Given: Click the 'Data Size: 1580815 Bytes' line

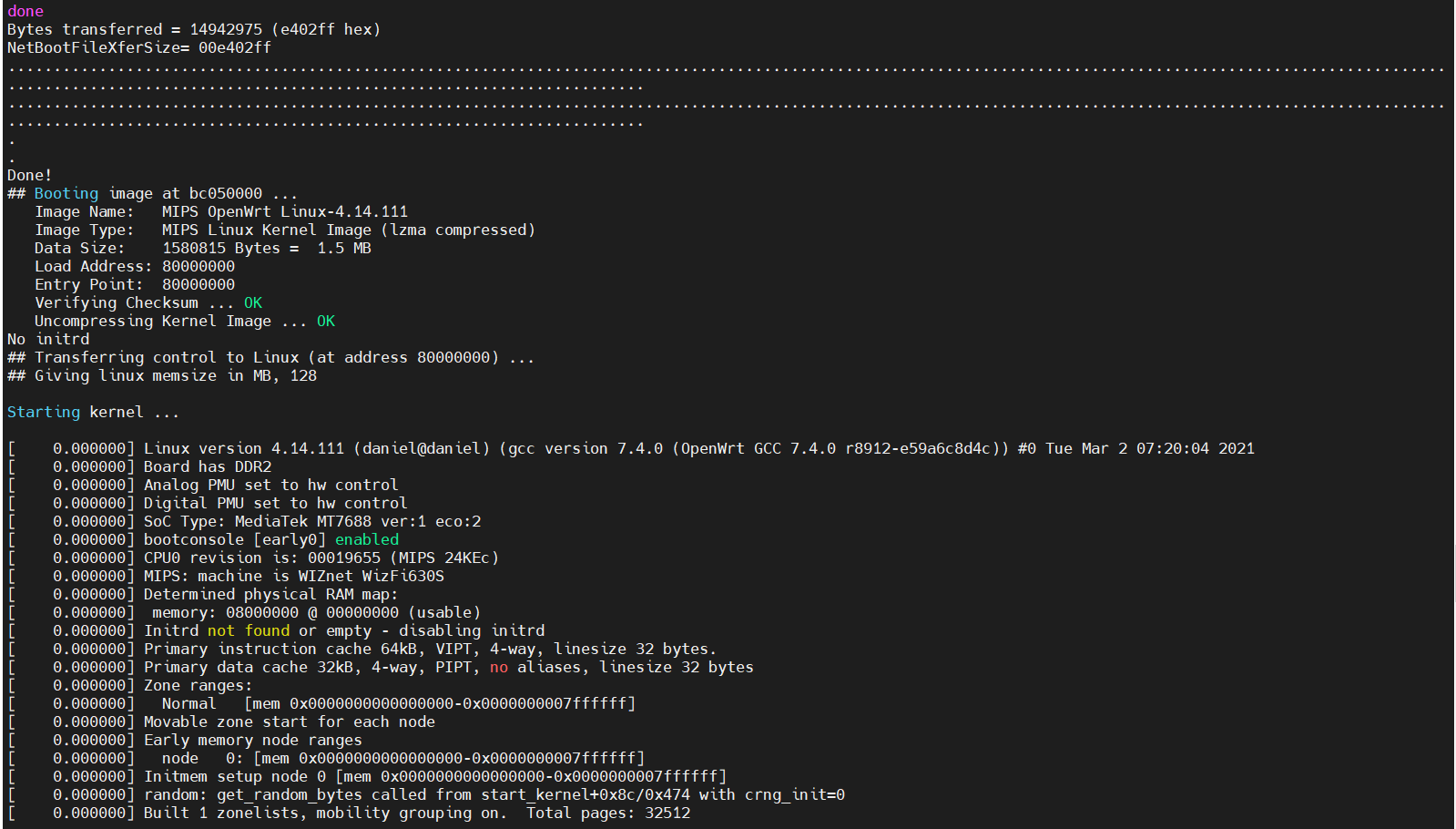Looking at the screenshot, I should coord(203,248).
